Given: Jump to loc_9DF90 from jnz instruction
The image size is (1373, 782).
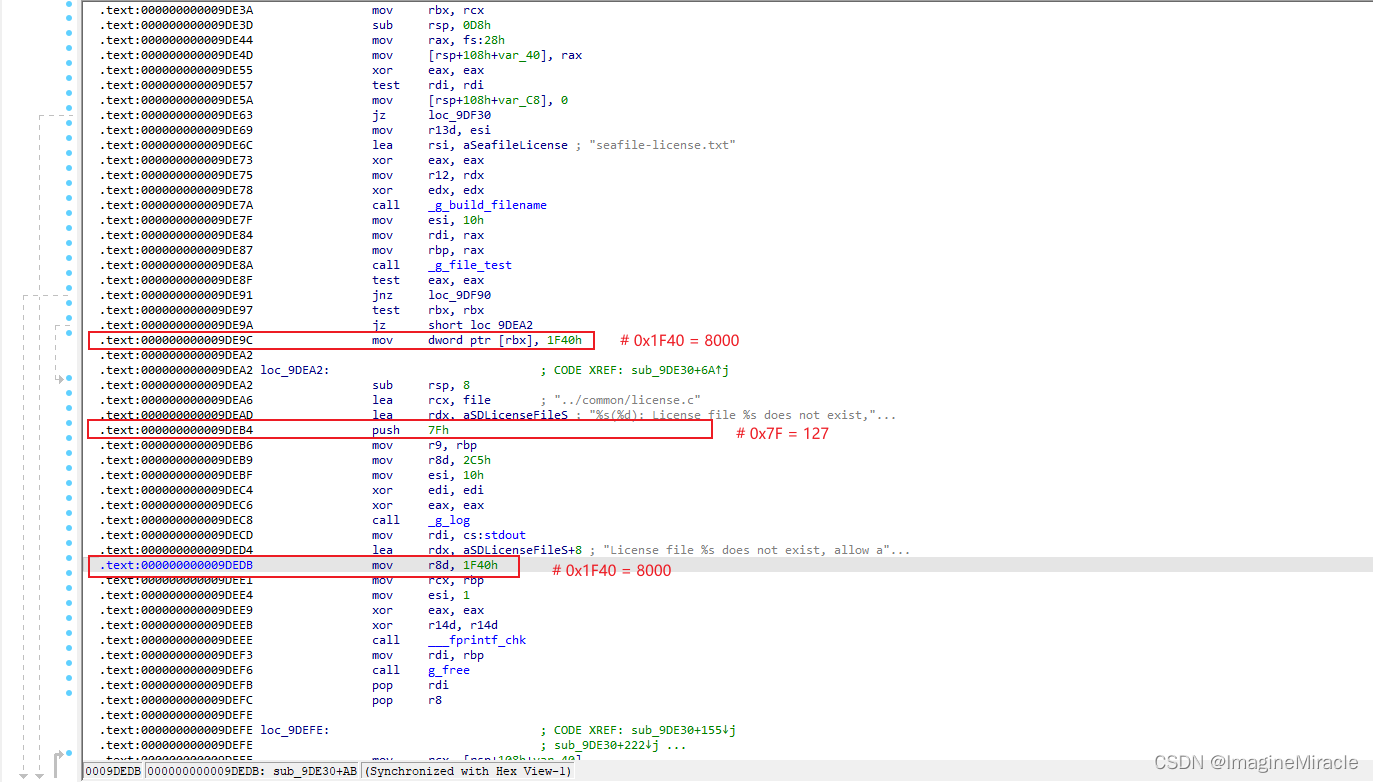Looking at the screenshot, I should (459, 295).
